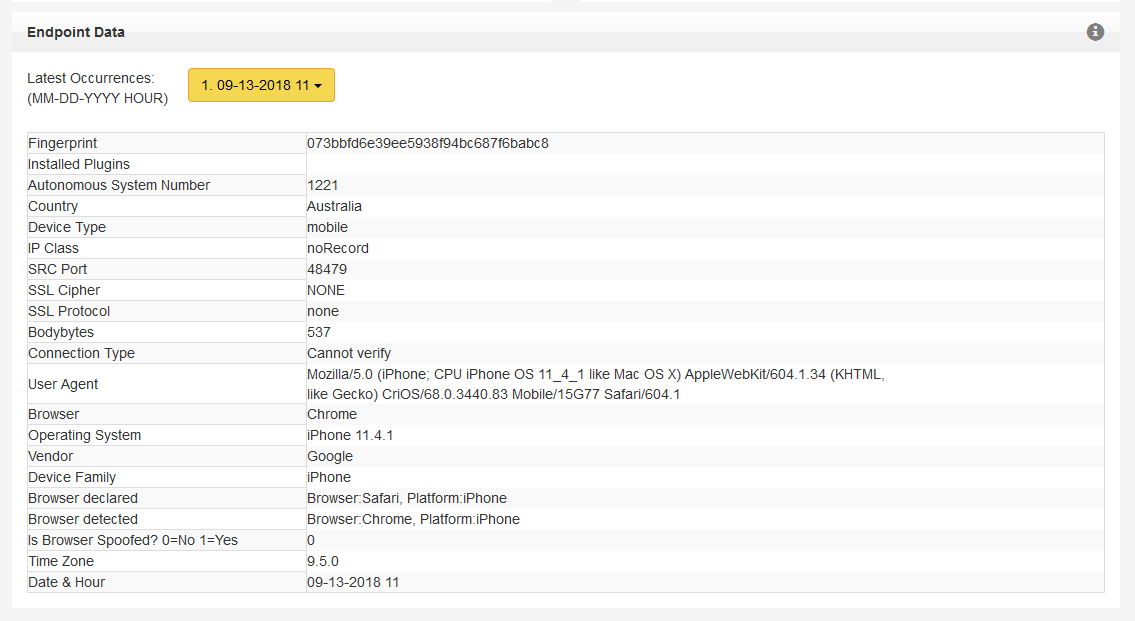Select the lowercase 'none' protocol value
This screenshot has height=621, width=1135.
point(323,311)
